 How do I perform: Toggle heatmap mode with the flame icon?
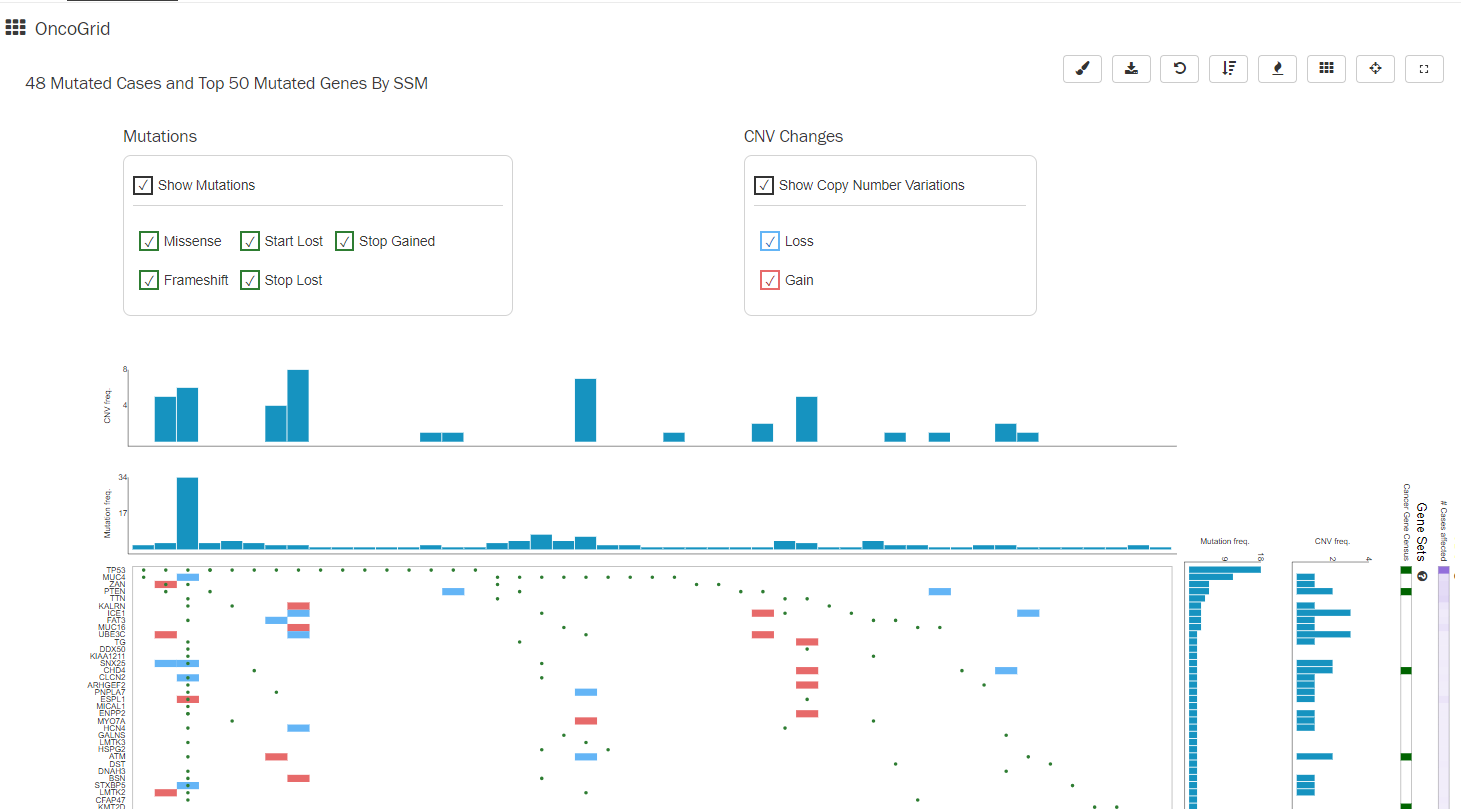pos(1277,68)
